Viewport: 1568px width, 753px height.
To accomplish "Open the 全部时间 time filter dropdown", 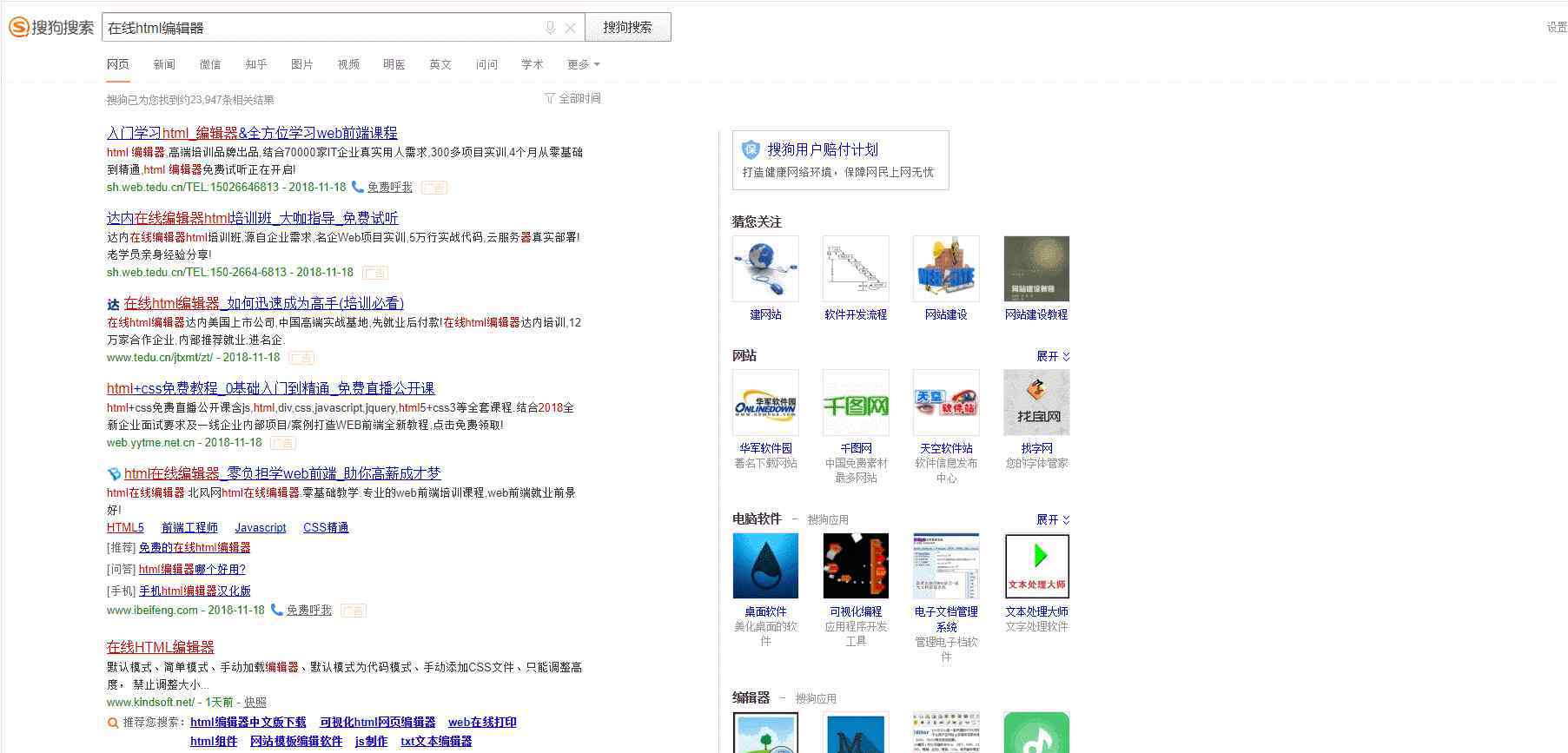I will click(x=572, y=98).
